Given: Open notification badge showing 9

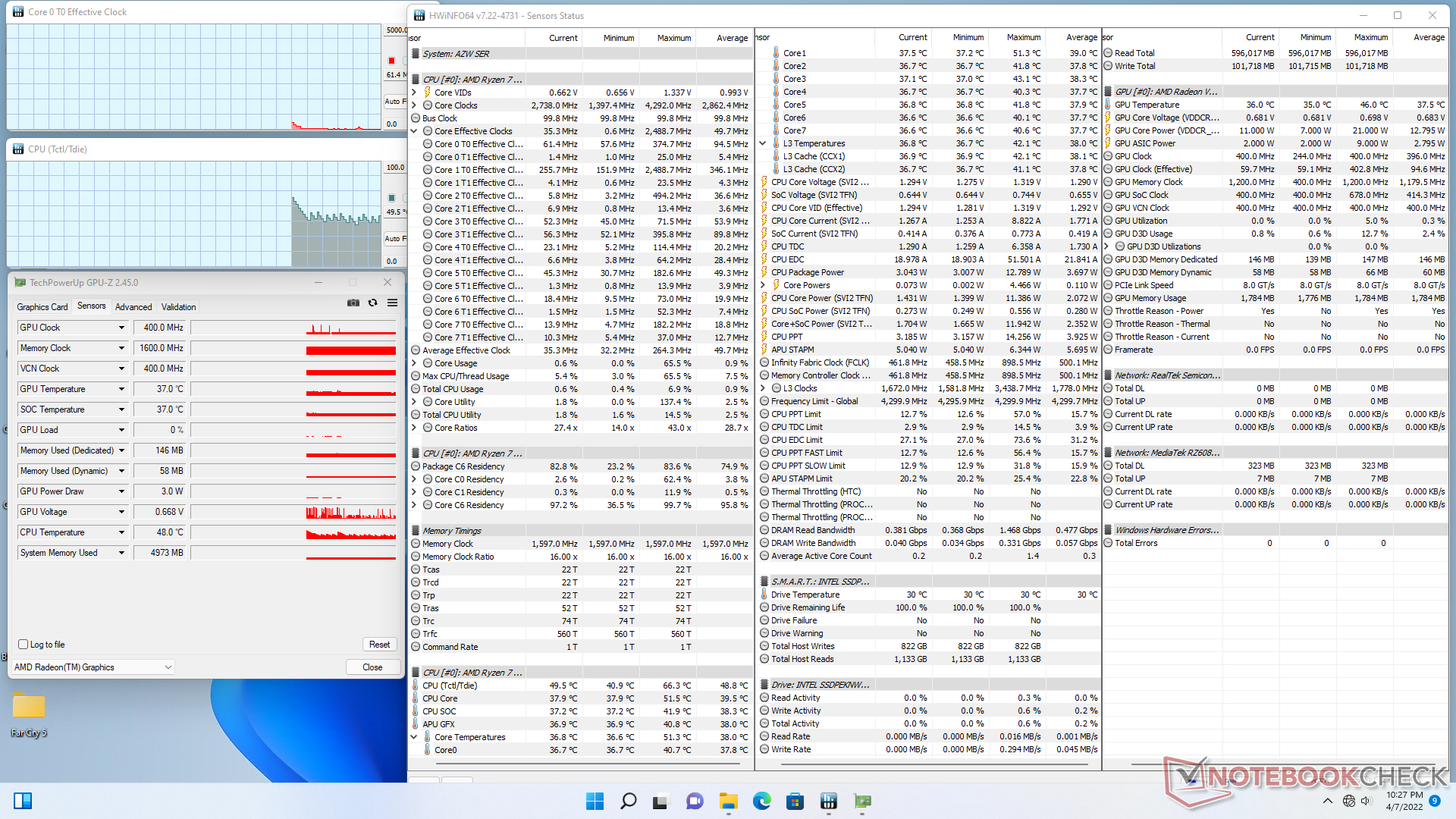Looking at the screenshot, I should tap(1435, 801).
